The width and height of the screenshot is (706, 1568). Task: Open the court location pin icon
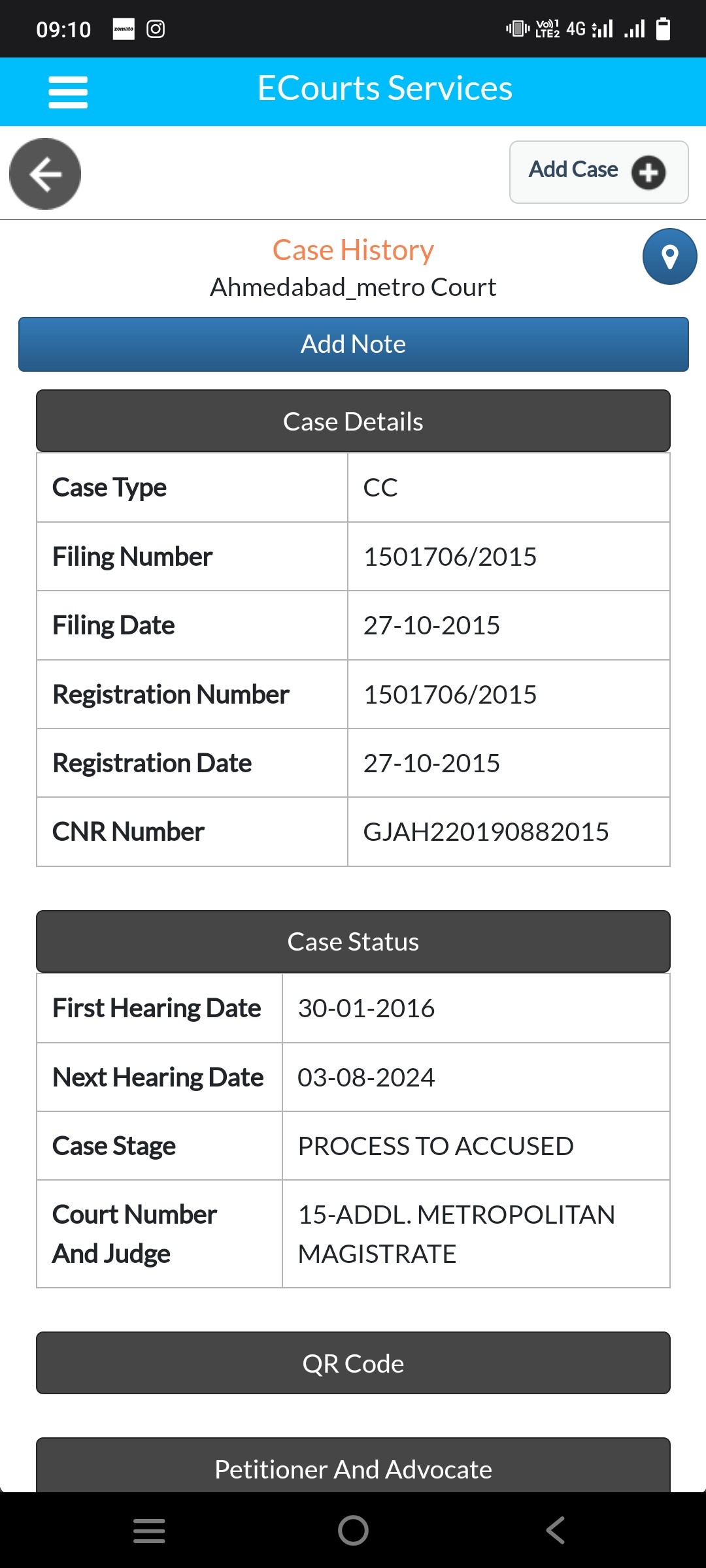(669, 257)
